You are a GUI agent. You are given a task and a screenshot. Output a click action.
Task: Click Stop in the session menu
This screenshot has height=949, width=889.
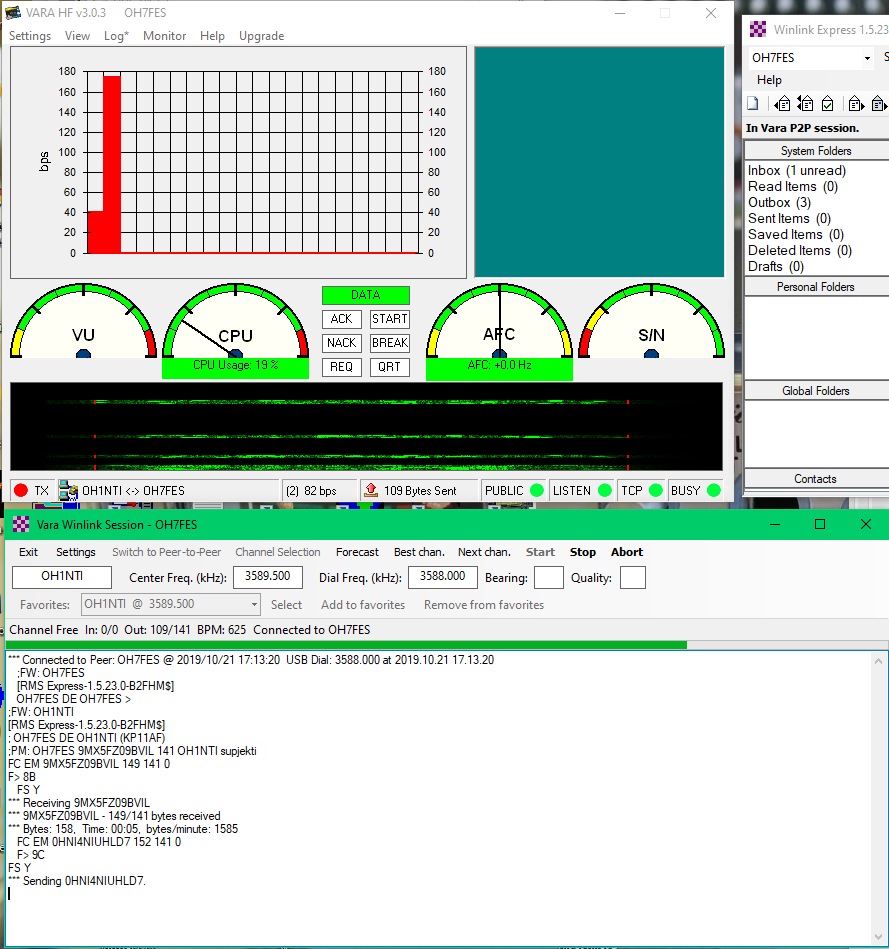(583, 552)
